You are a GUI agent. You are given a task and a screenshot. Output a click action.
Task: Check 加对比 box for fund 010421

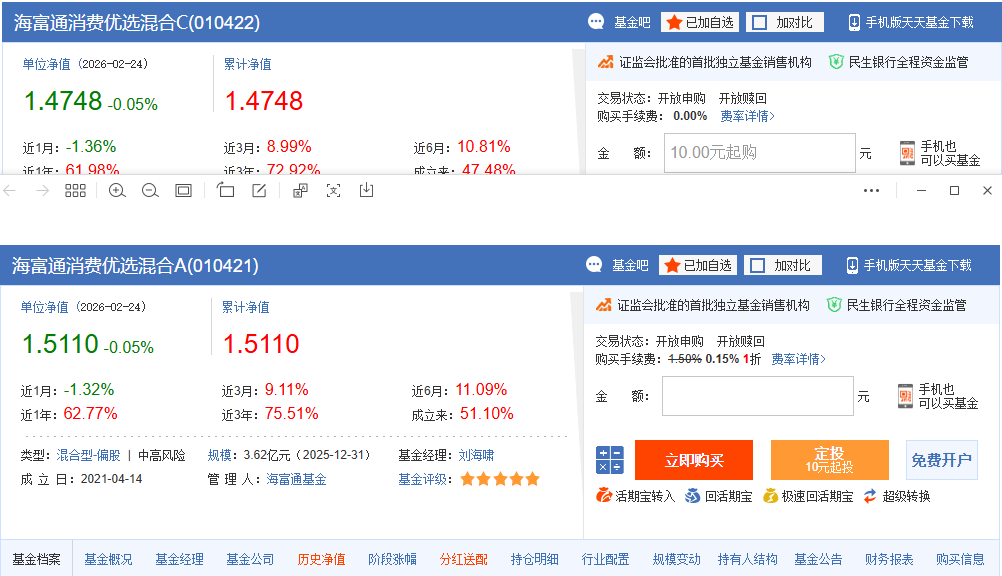click(758, 265)
